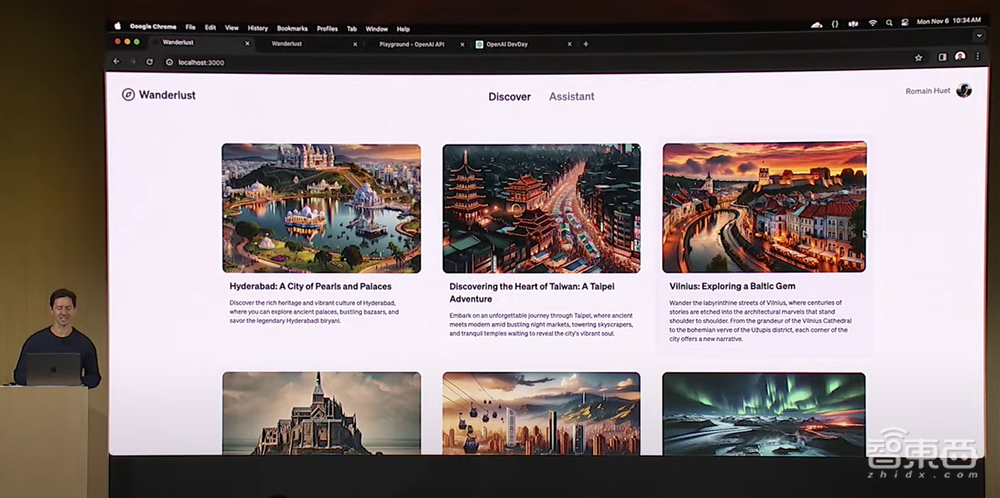Click the Taipei night market thumbnail image

click(541, 208)
